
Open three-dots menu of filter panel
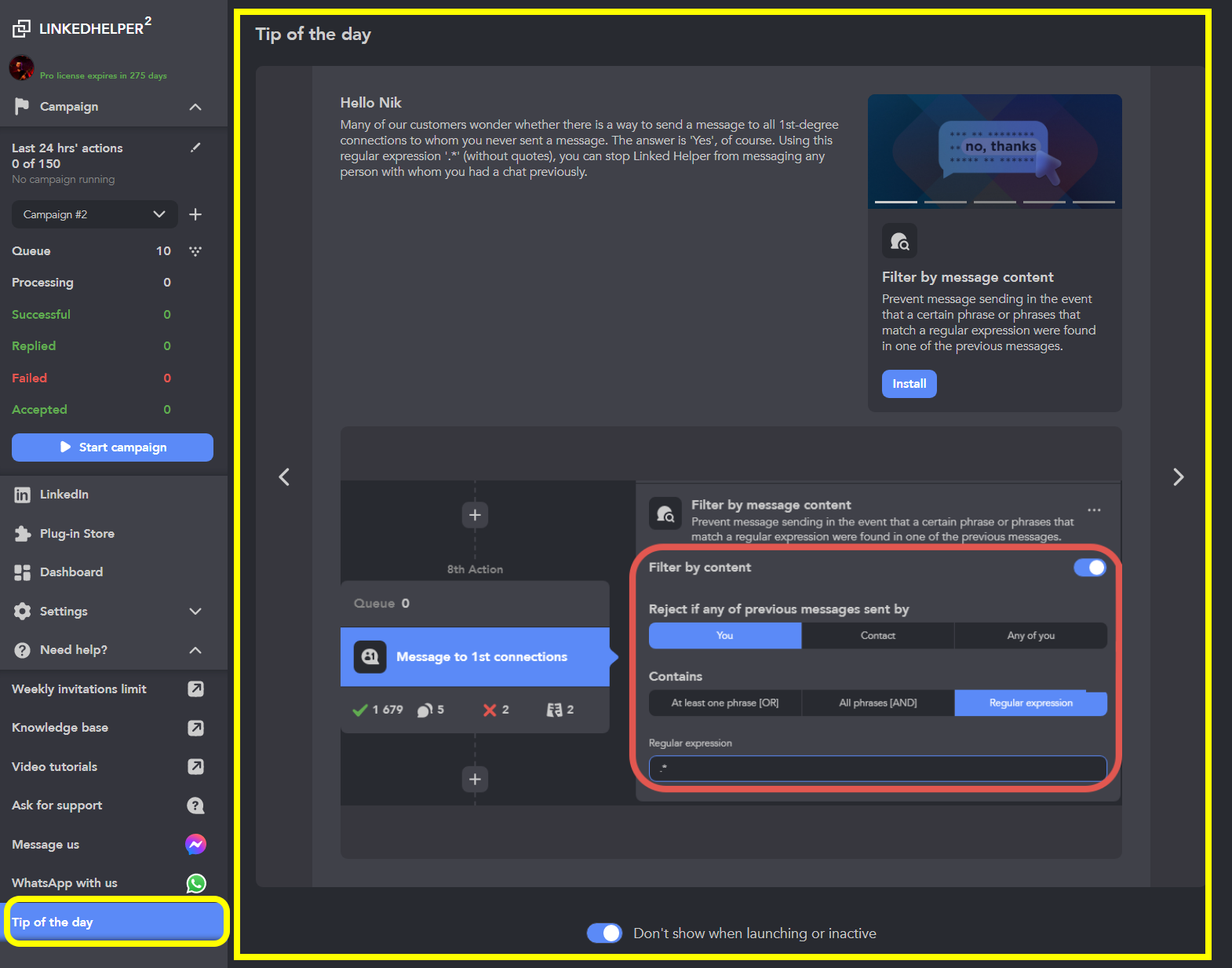[1094, 510]
